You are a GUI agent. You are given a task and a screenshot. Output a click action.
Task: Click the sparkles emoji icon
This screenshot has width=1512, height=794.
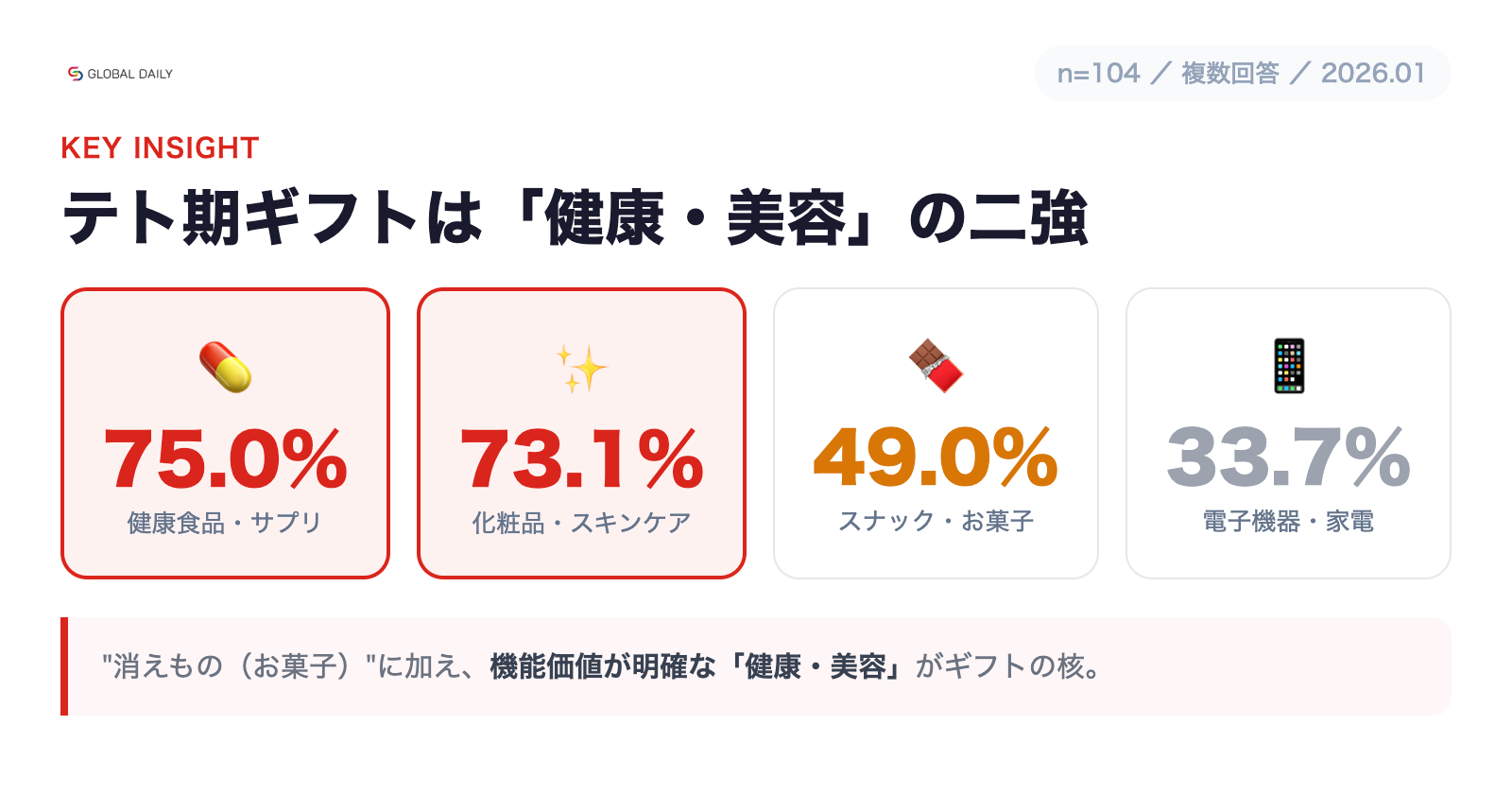point(581,368)
